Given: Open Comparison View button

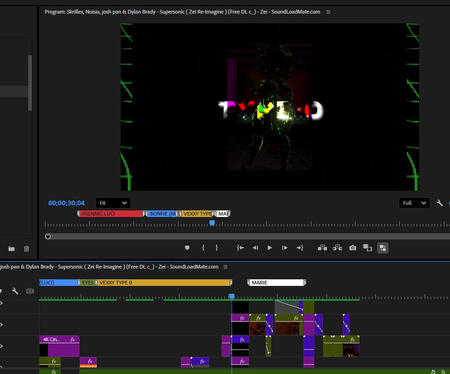Looking at the screenshot, I should coord(367,248).
